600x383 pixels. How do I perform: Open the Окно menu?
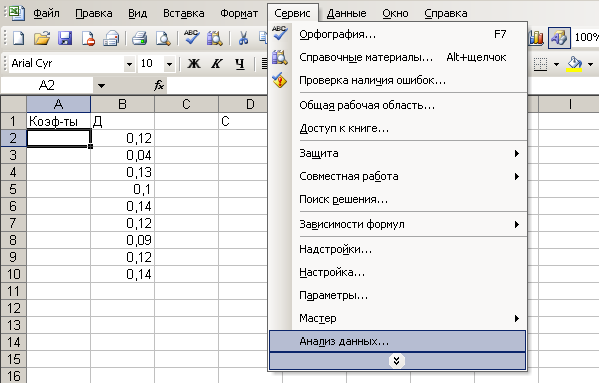tap(395, 13)
